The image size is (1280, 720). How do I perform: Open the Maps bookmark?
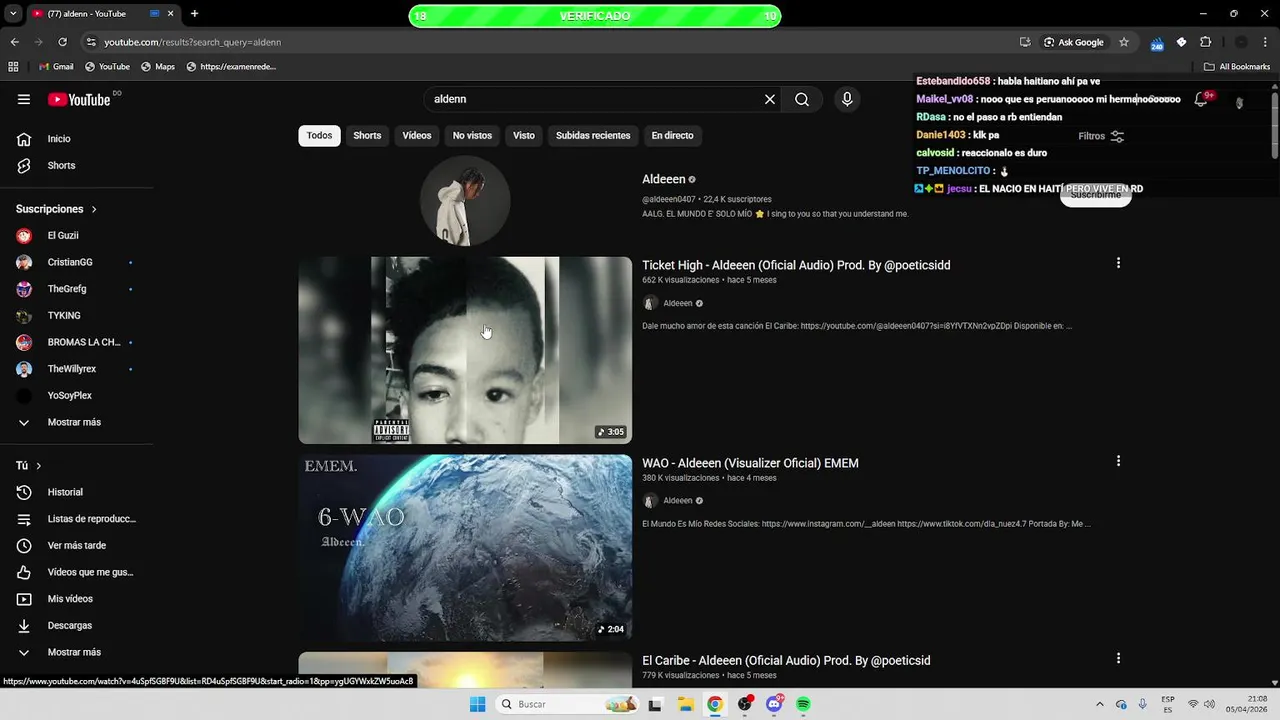[158, 67]
